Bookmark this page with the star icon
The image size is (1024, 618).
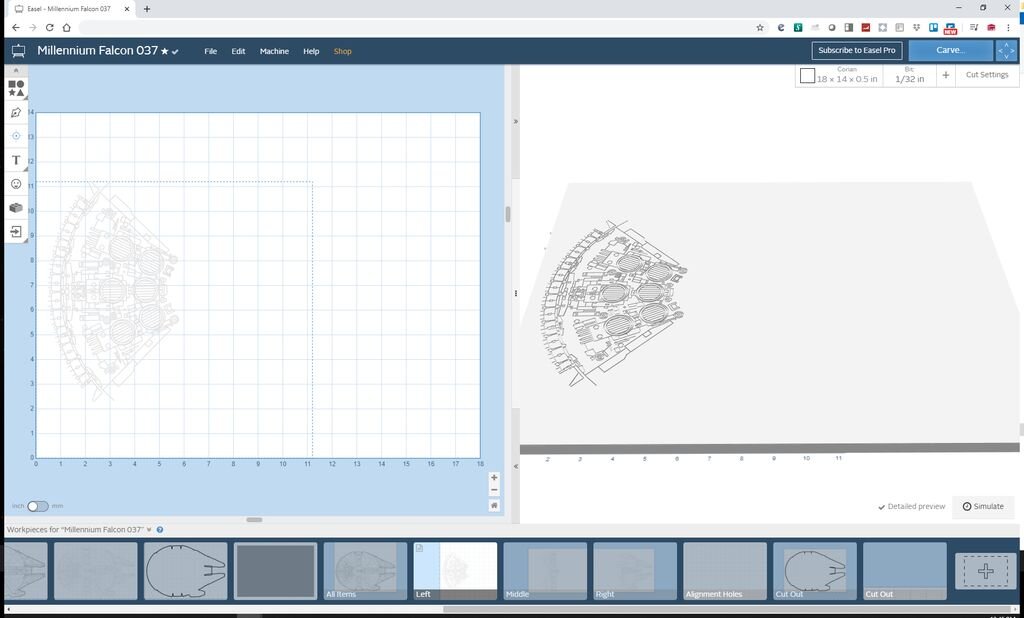pyautogui.click(x=760, y=27)
